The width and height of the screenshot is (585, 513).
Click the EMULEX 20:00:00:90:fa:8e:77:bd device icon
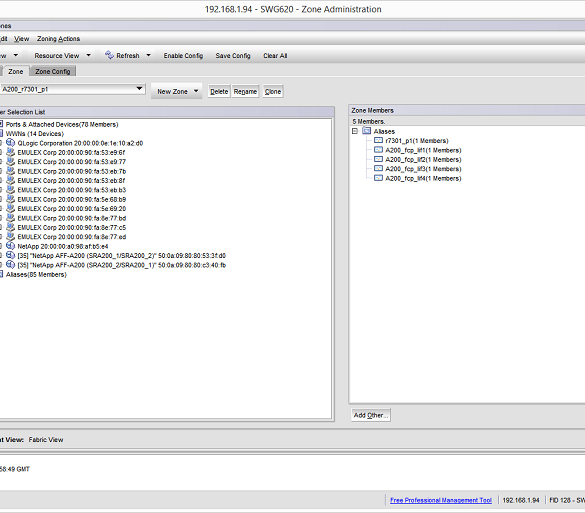pyautogui.click(x=11, y=218)
